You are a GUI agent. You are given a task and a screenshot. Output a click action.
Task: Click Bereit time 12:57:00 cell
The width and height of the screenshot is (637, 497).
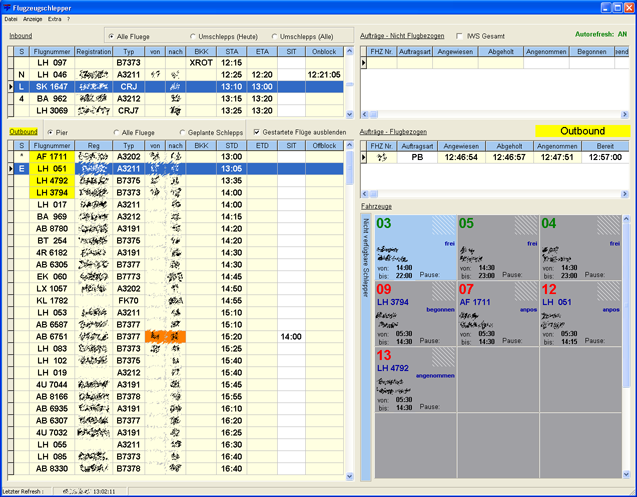pyautogui.click(x=605, y=157)
